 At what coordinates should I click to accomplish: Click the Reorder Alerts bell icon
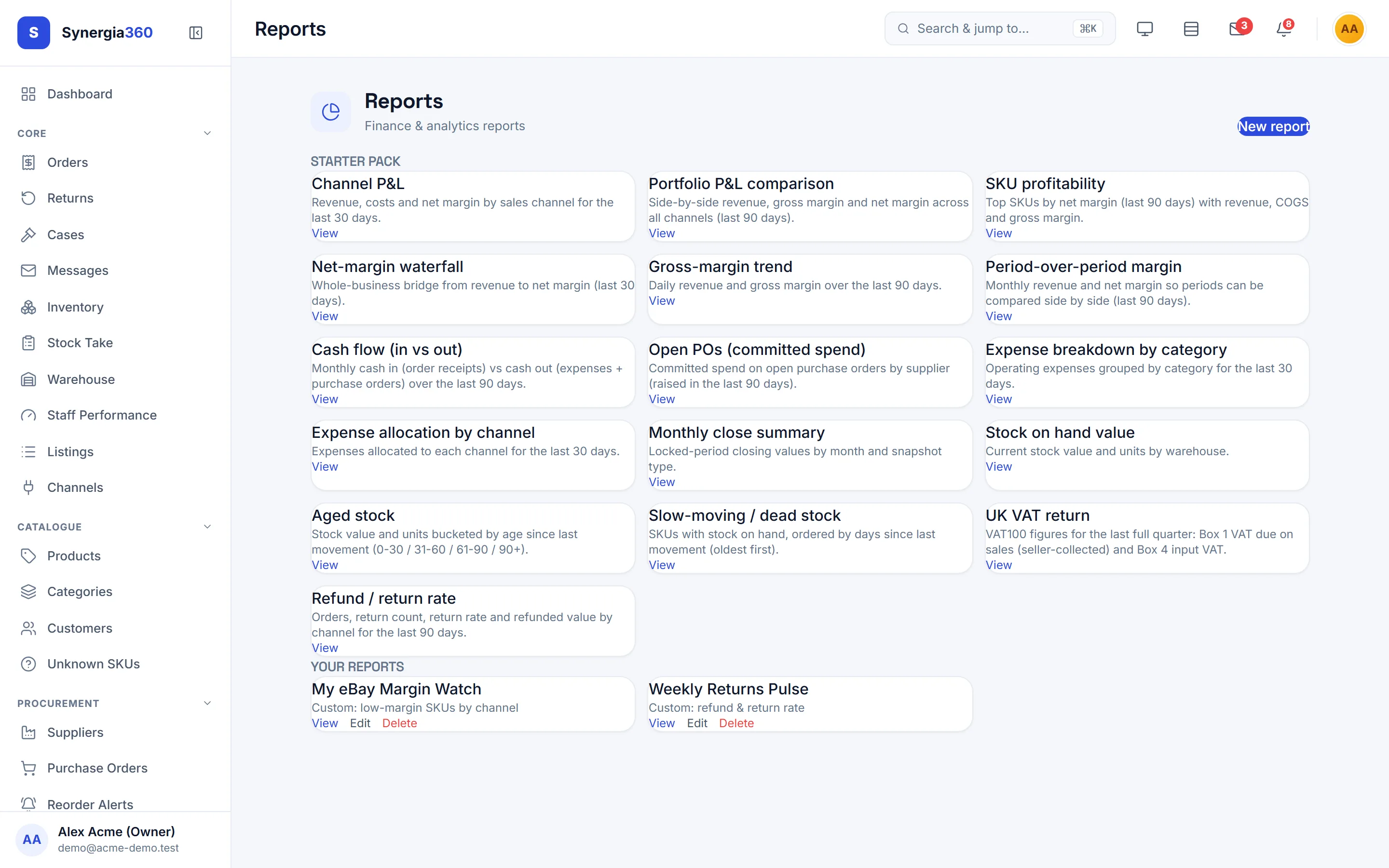[x=28, y=804]
